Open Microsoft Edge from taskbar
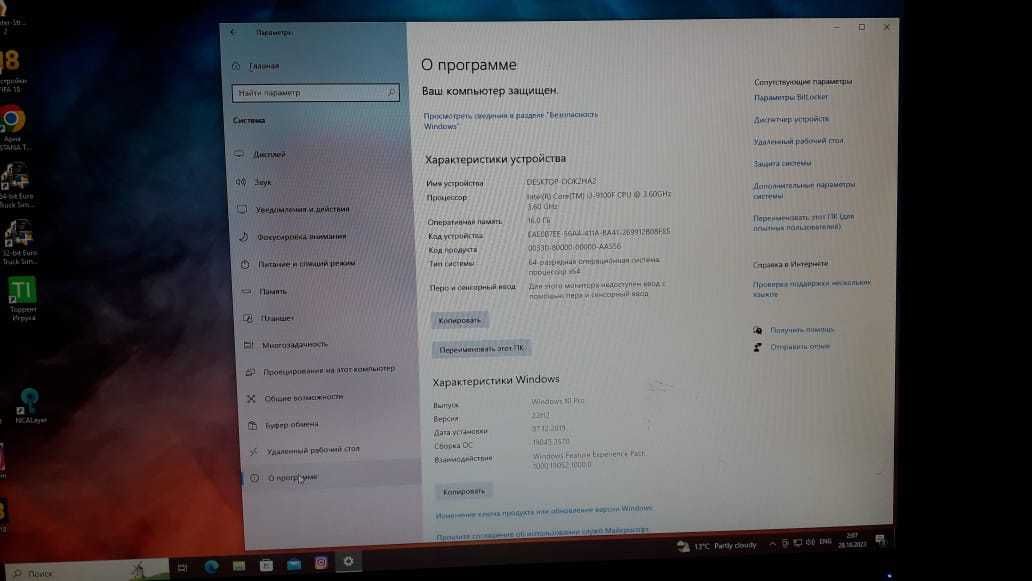Image resolution: width=1032 pixels, height=581 pixels. click(211, 567)
